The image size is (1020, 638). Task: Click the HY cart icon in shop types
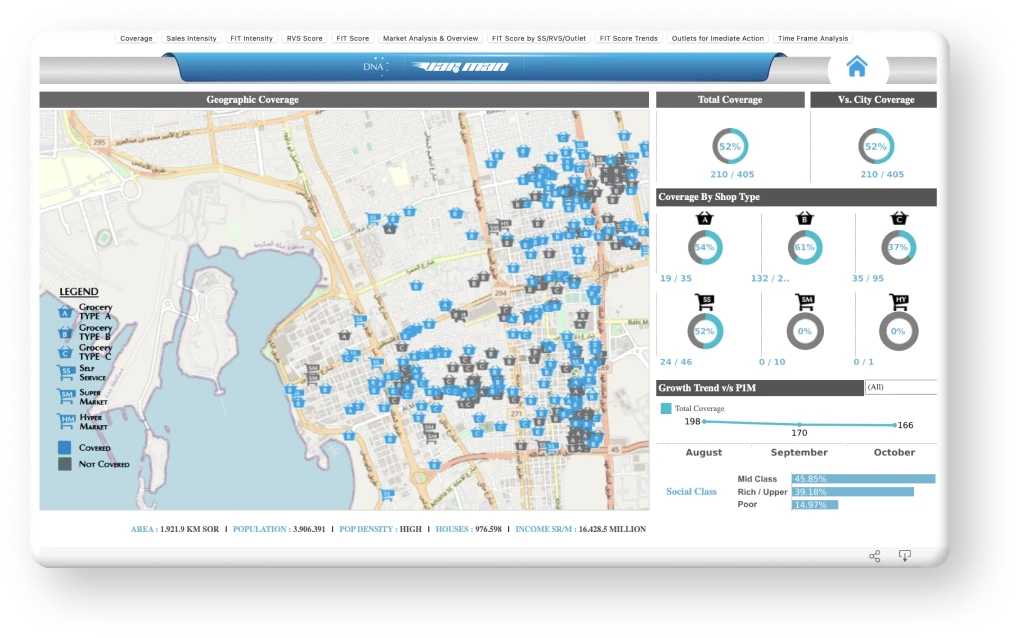899,302
